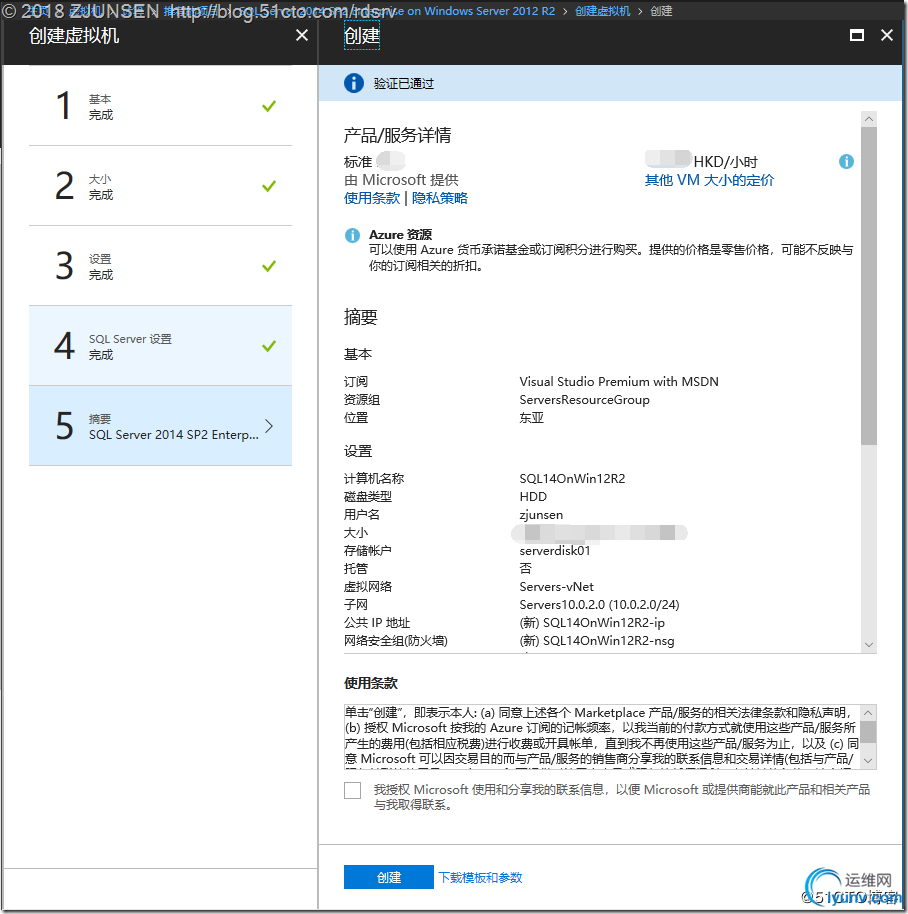Click the summary pane vertical scrollbar thumb

(869, 286)
